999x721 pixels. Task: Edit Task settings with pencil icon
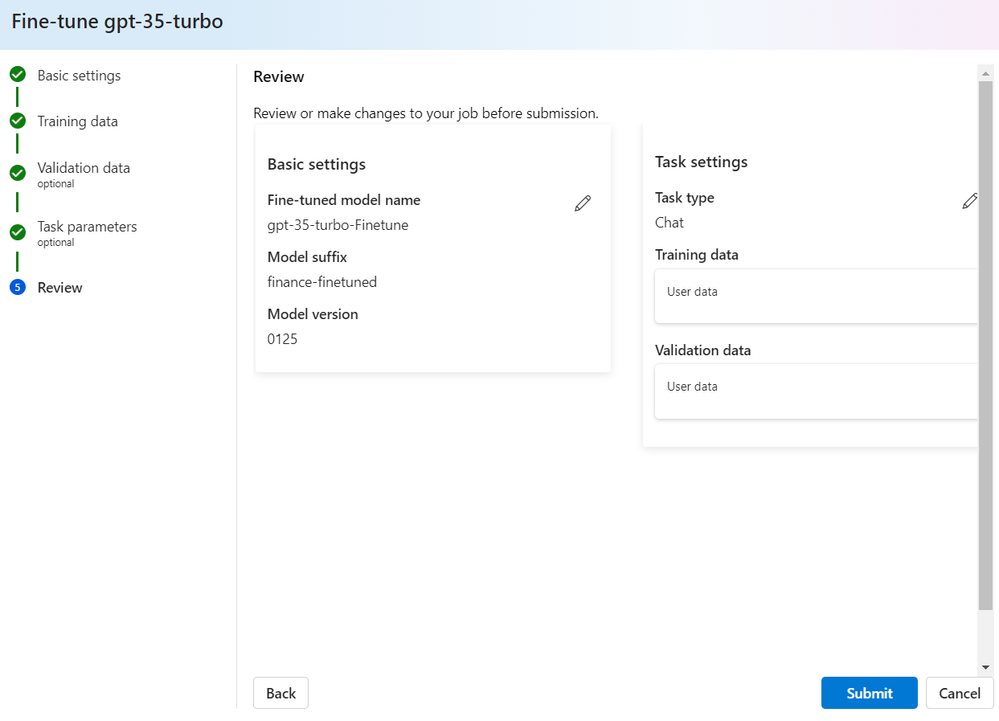coord(970,201)
